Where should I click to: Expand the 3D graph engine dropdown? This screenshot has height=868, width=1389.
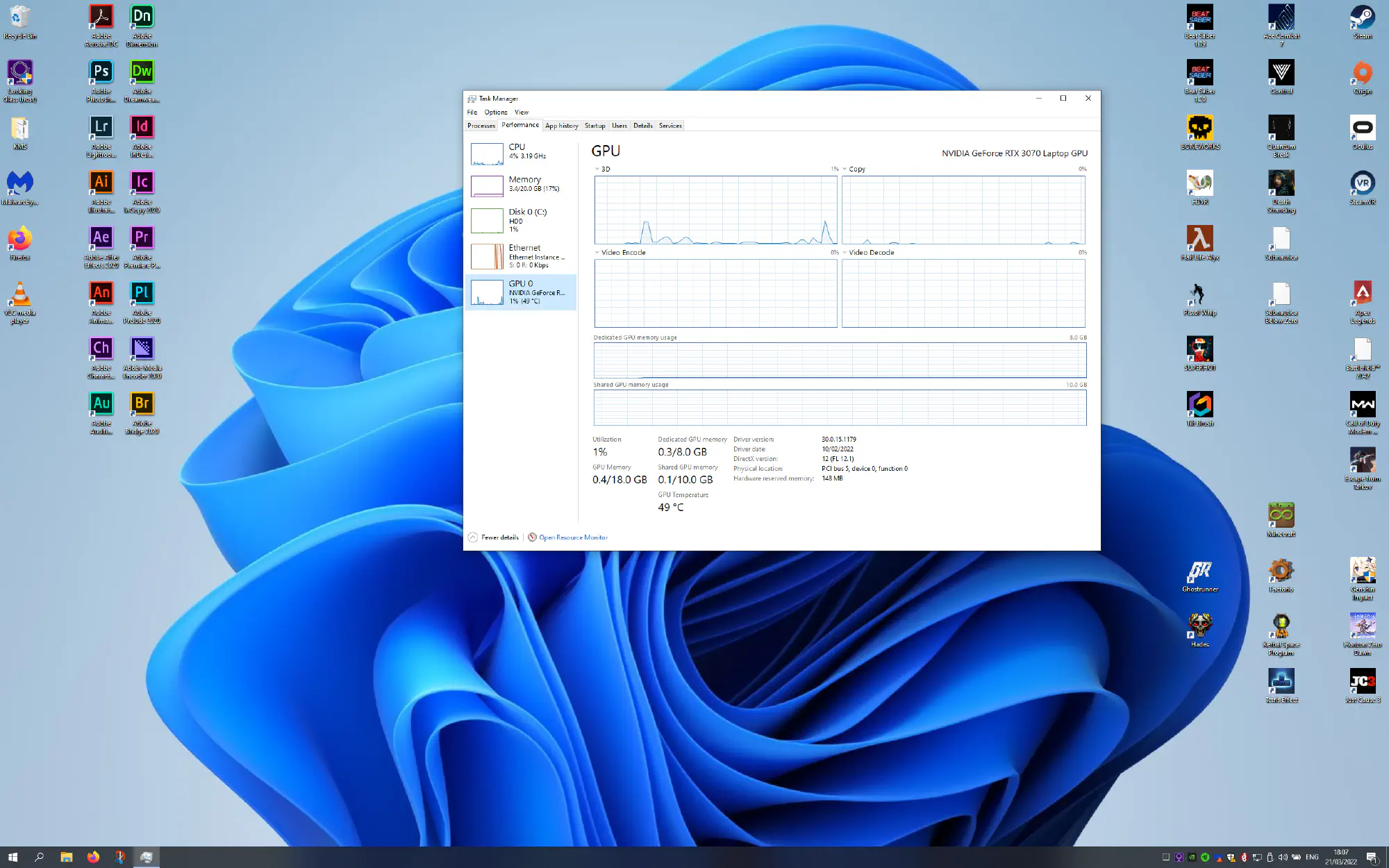pos(602,169)
